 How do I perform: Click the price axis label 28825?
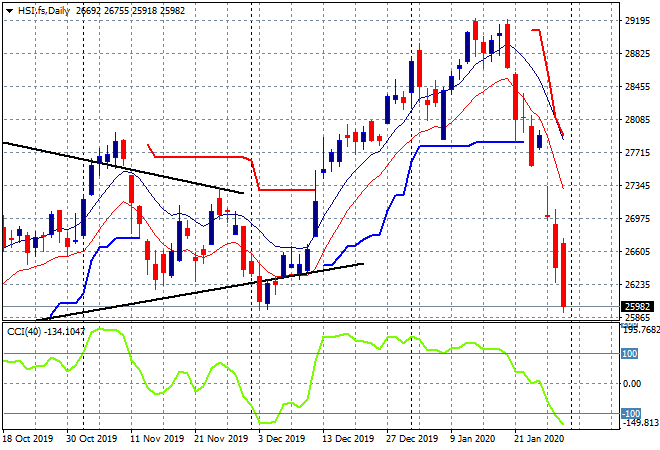coord(637,54)
